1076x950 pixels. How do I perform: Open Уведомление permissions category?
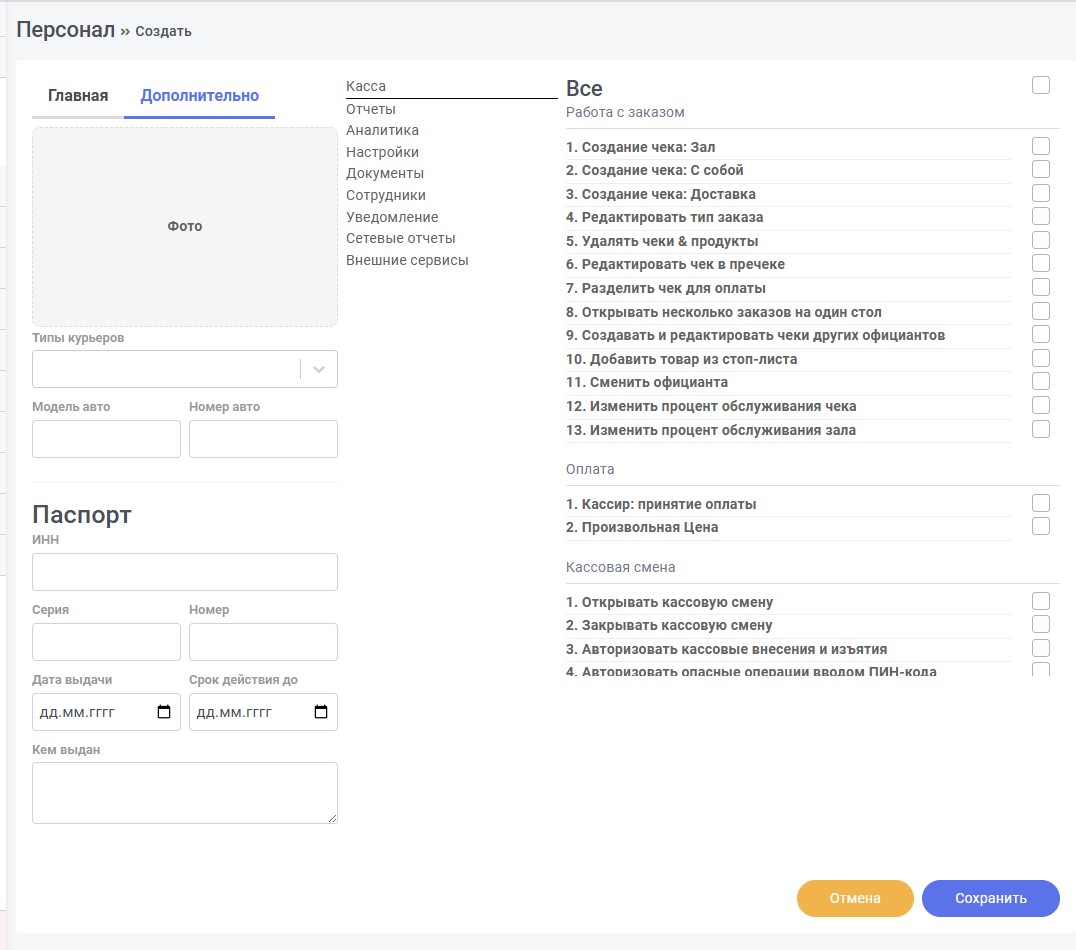(392, 217)
